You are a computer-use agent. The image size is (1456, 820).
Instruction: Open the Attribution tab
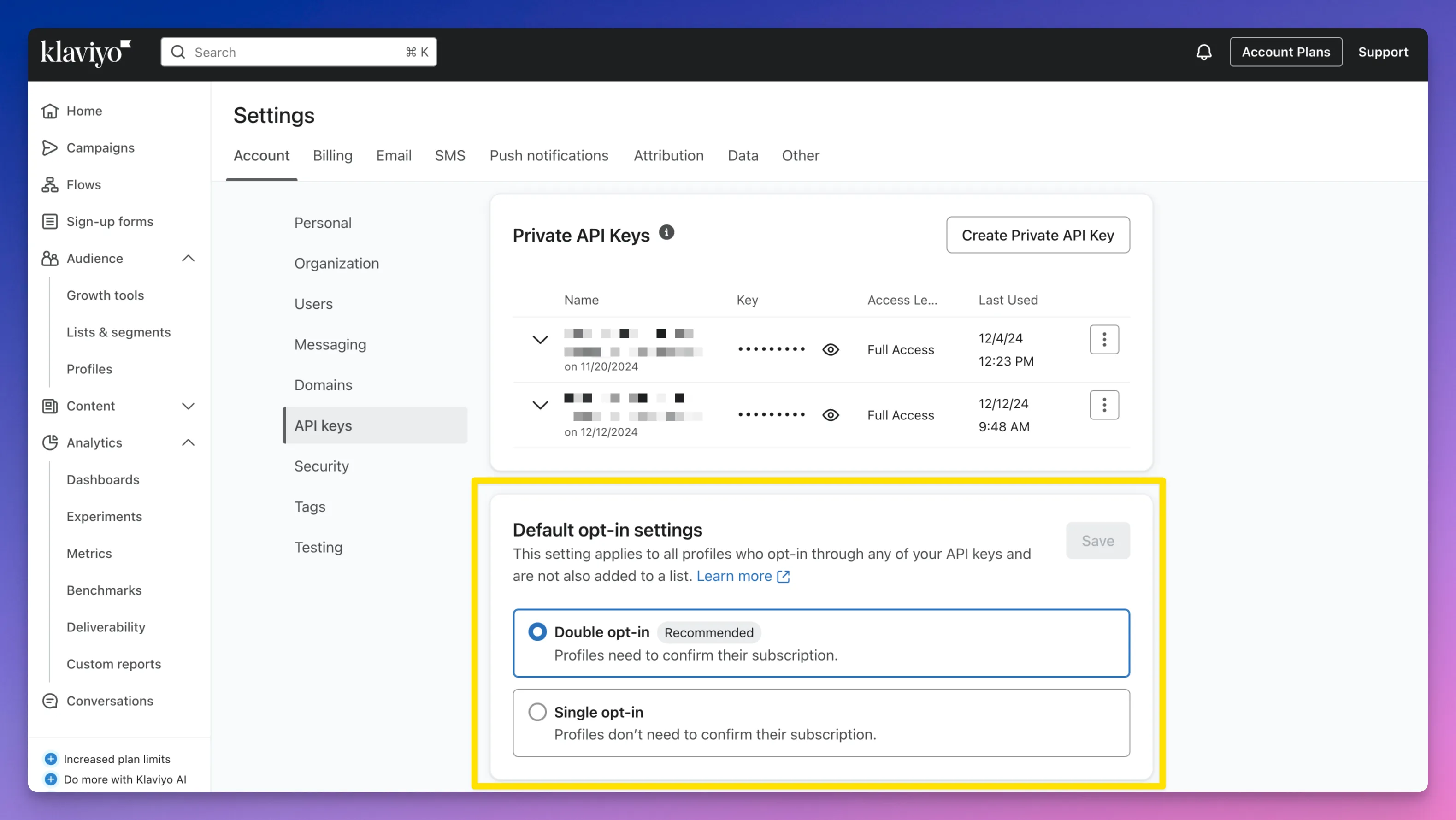tap(668, 155)
